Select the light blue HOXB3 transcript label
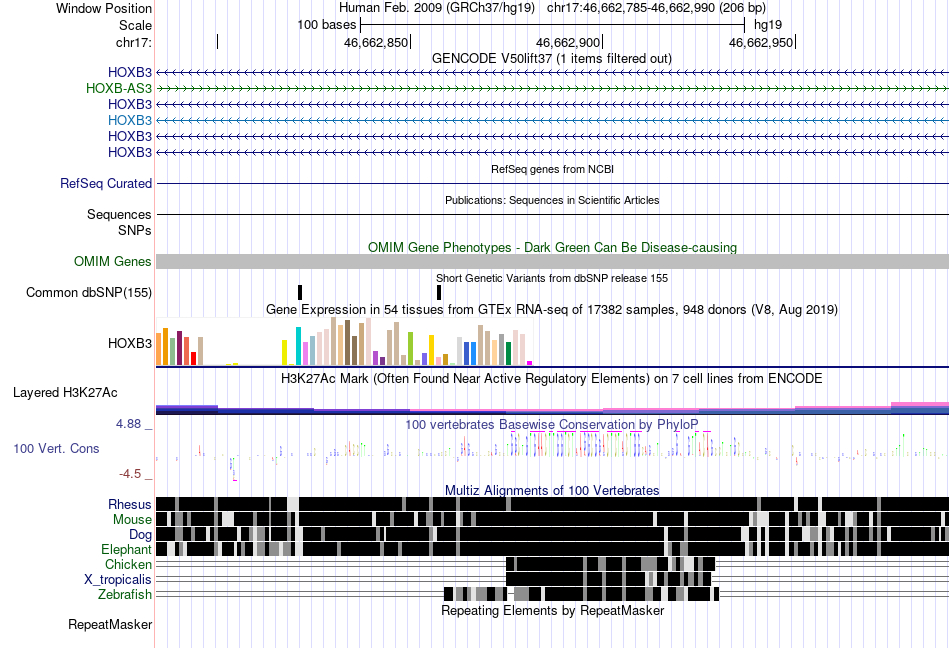 click(130, 121)
